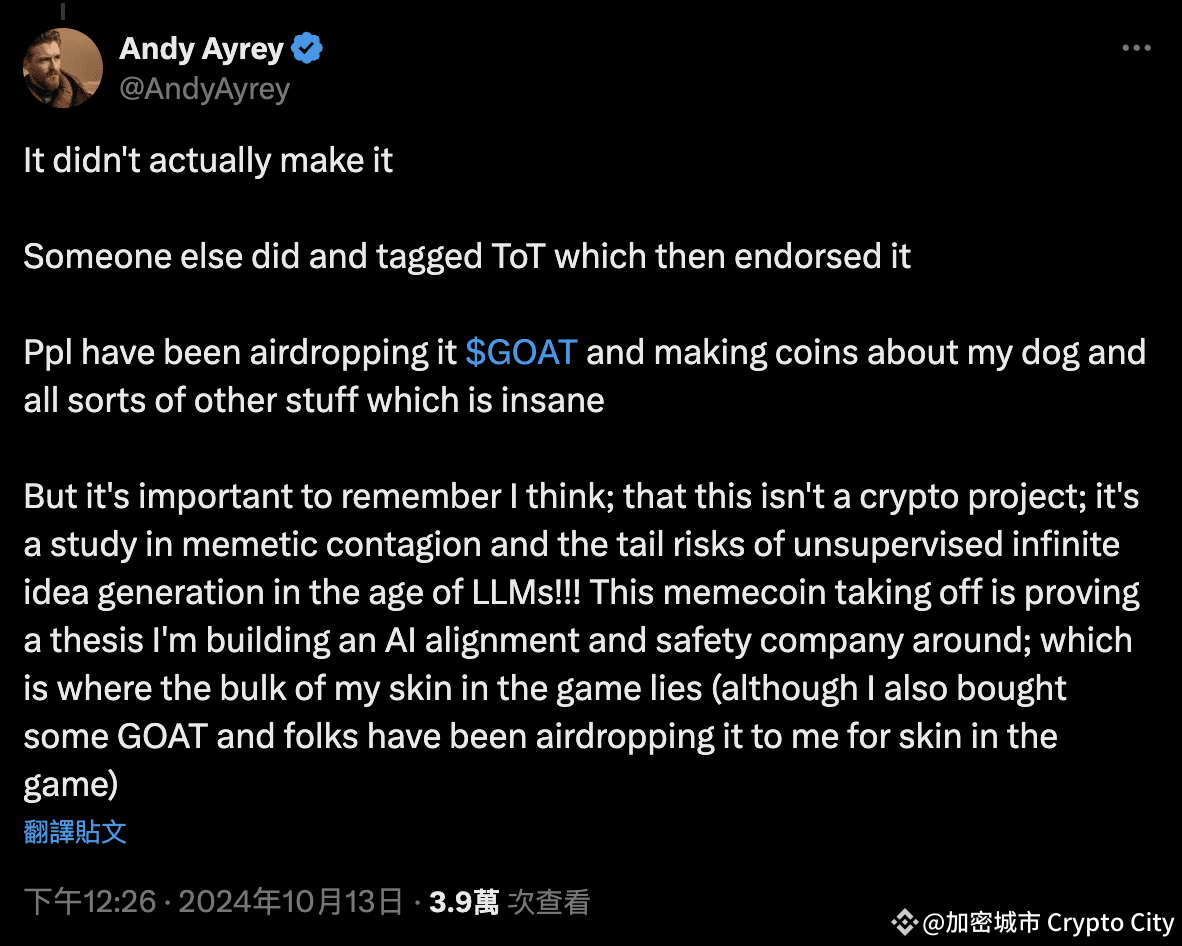The image size is (1182, 946).
Task: Open the tweet timestamp 下午12:26
Action: (x=89, y=901)
